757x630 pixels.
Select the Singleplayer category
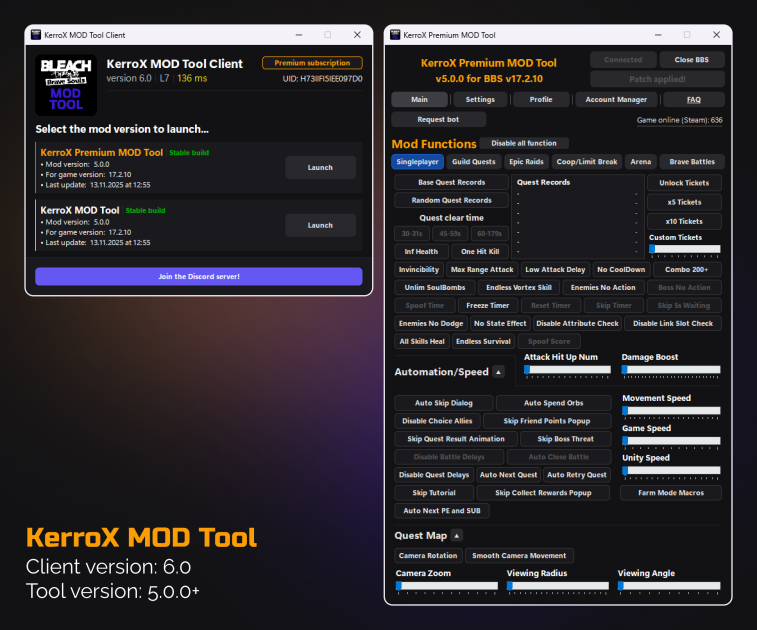(x=417, y=162)
